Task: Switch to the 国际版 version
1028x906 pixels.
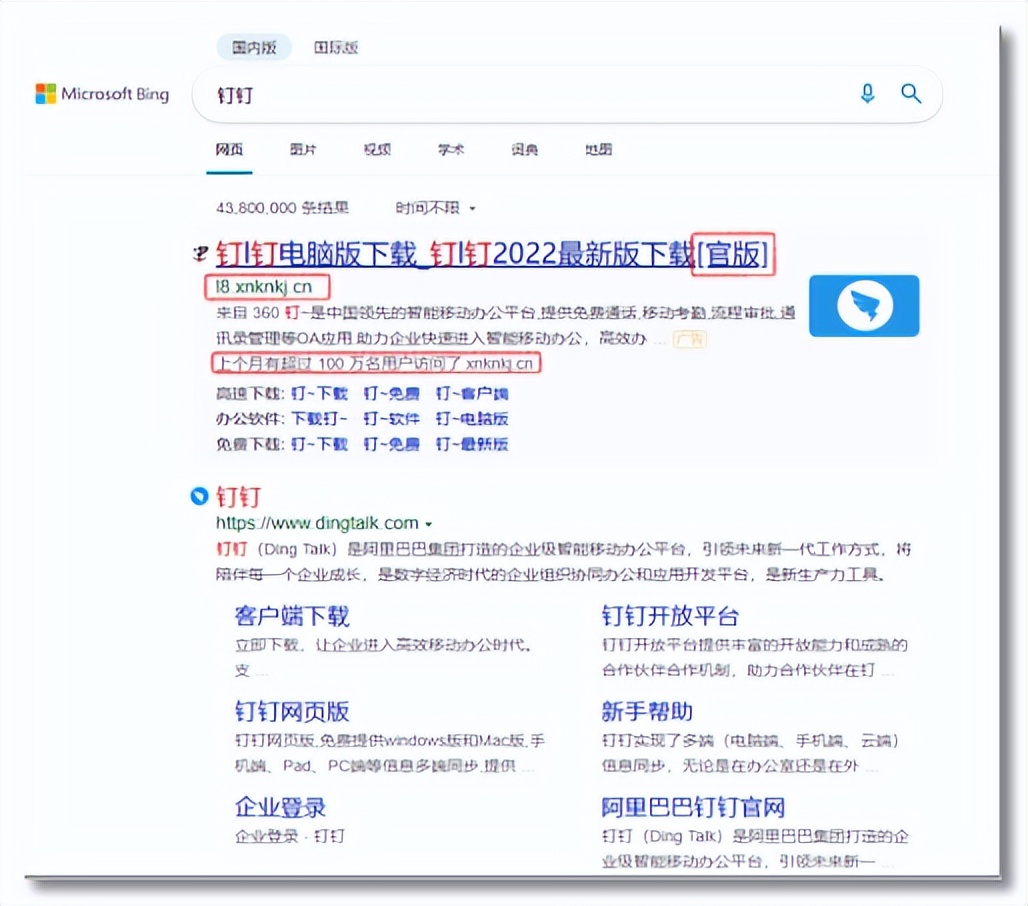Action: point(336,47)
